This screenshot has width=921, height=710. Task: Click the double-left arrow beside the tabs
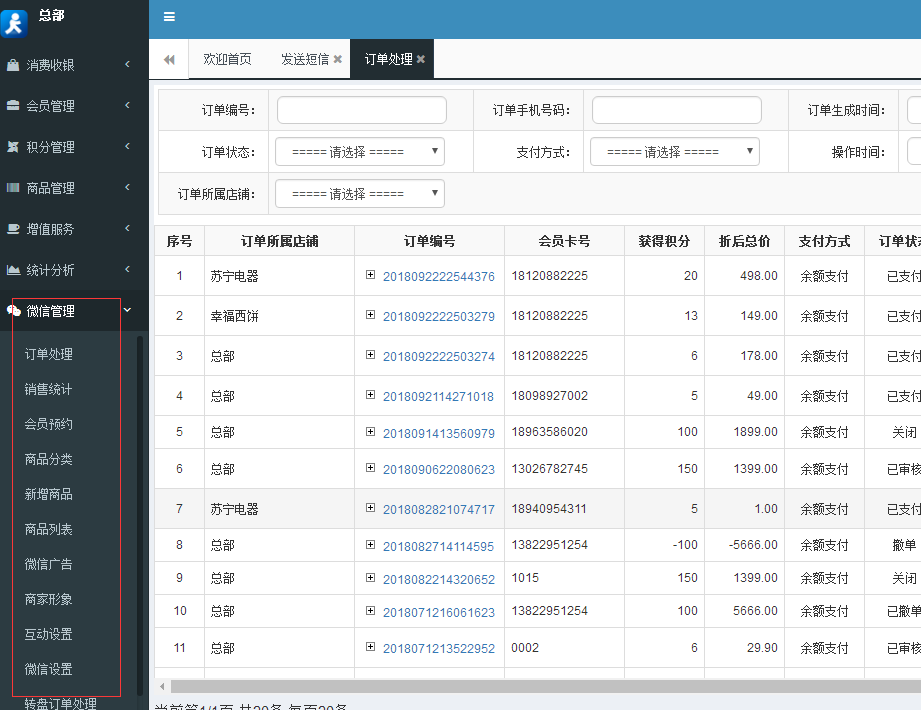(x=168, y=58)
